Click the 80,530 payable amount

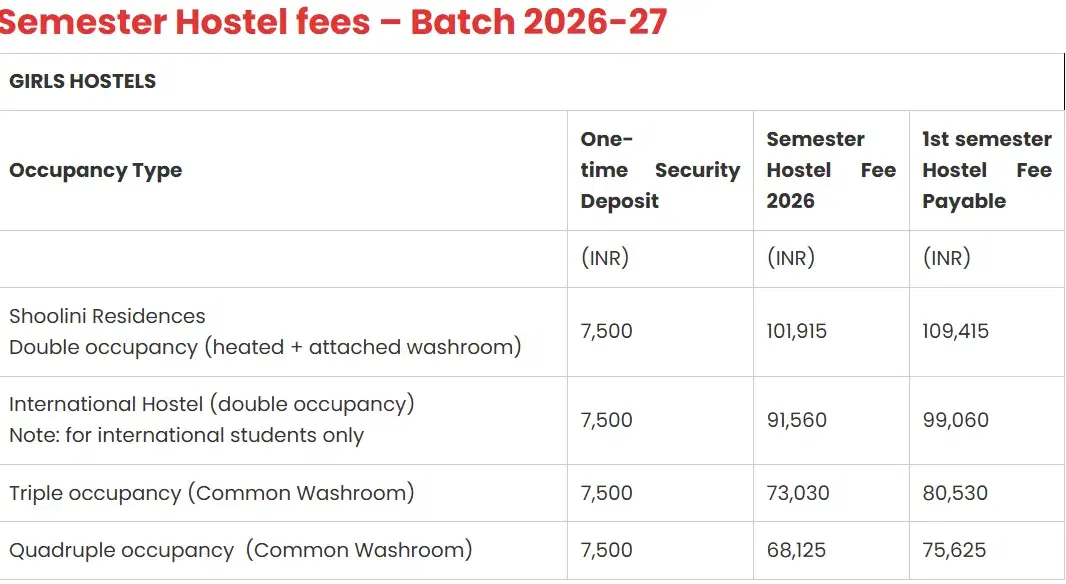pos(955,493)
